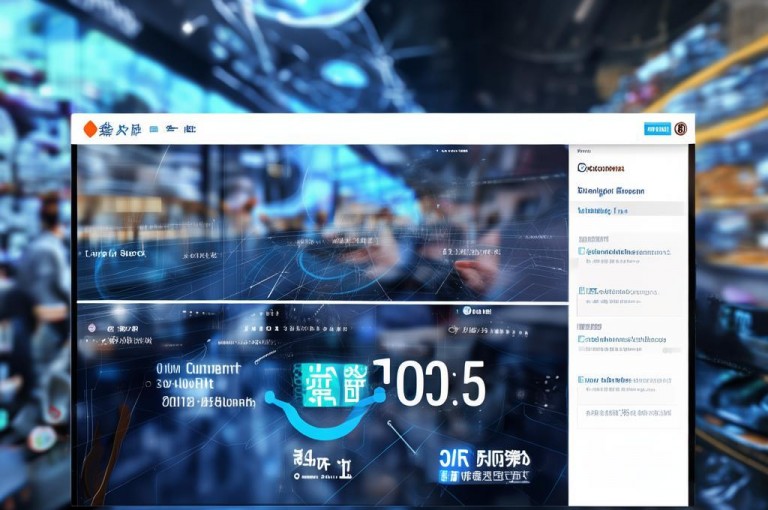Toggle the third checkbox in the sidebar list
Viewport: 768px width, 510px height.
coord(581,339)
